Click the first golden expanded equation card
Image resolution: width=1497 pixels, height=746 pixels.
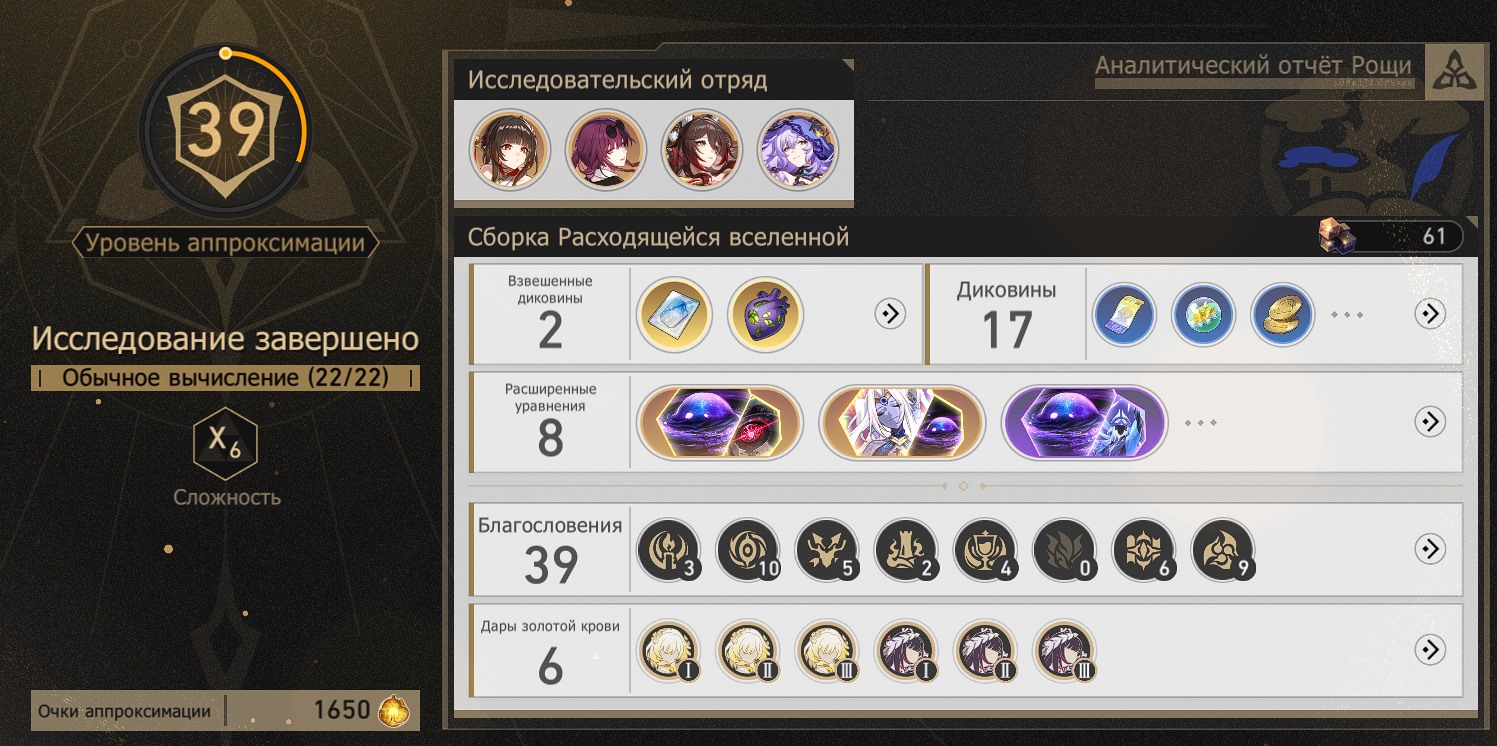point(720,422)
